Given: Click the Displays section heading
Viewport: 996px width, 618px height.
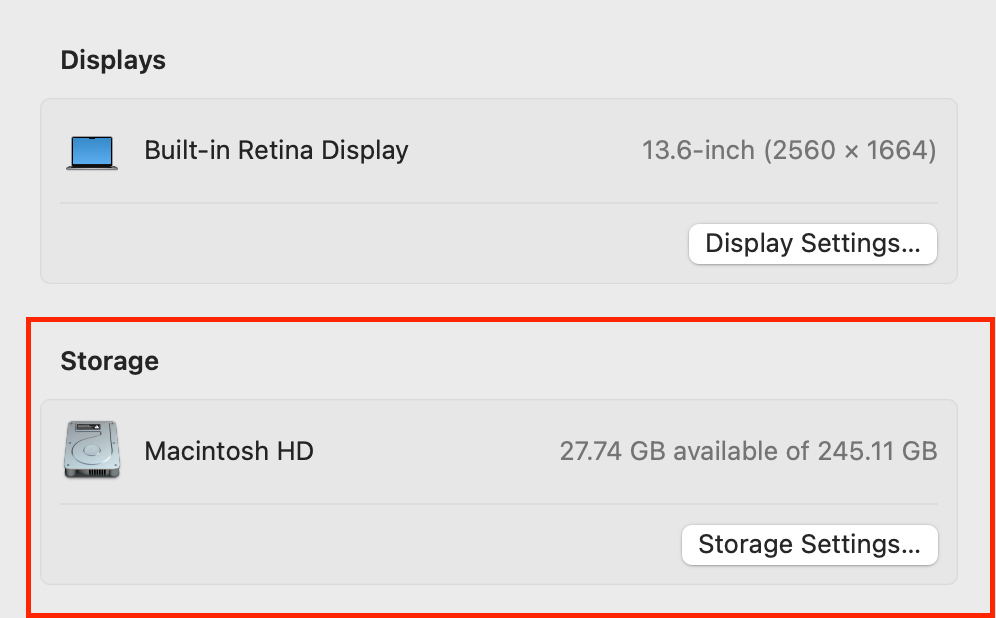Looking at the screenshot, I should [113, 60].
